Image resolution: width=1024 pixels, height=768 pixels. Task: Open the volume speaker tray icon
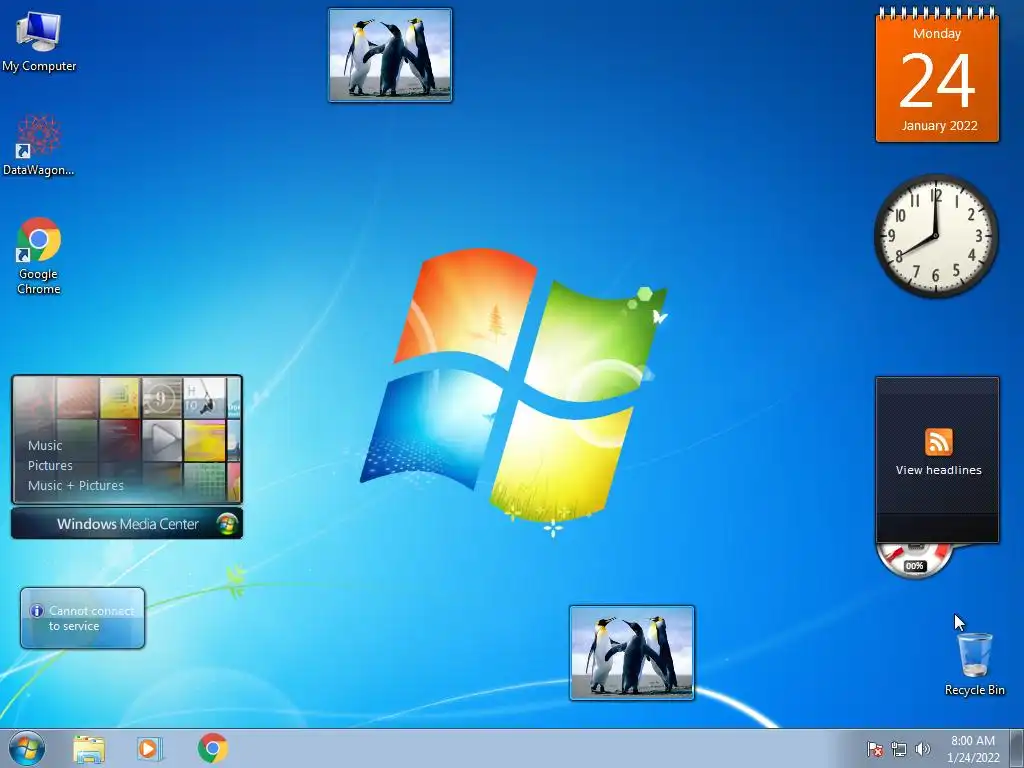pyautogui.click(x=922, y=749)
